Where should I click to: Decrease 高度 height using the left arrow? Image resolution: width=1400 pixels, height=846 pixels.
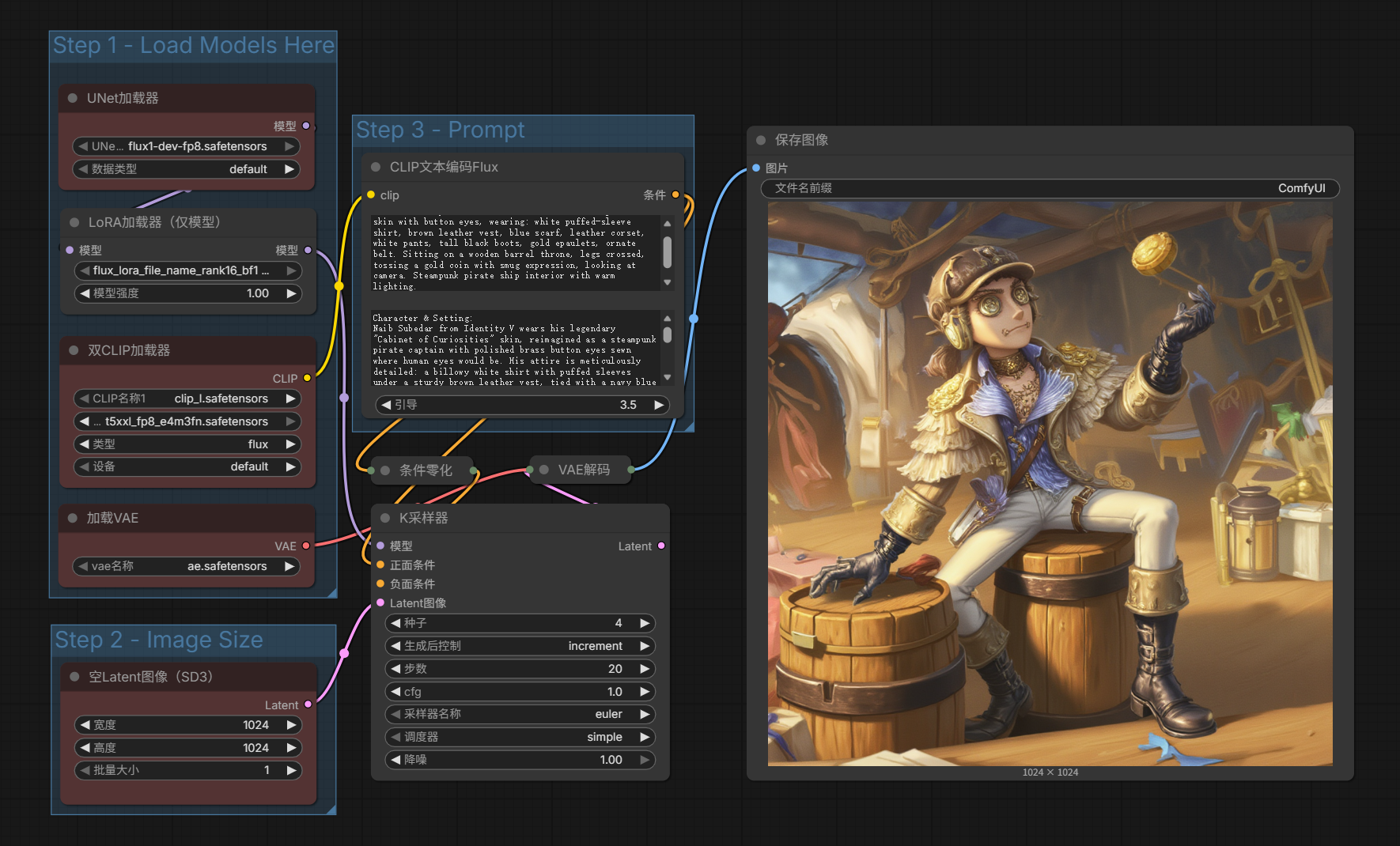[x=85, y=748]
